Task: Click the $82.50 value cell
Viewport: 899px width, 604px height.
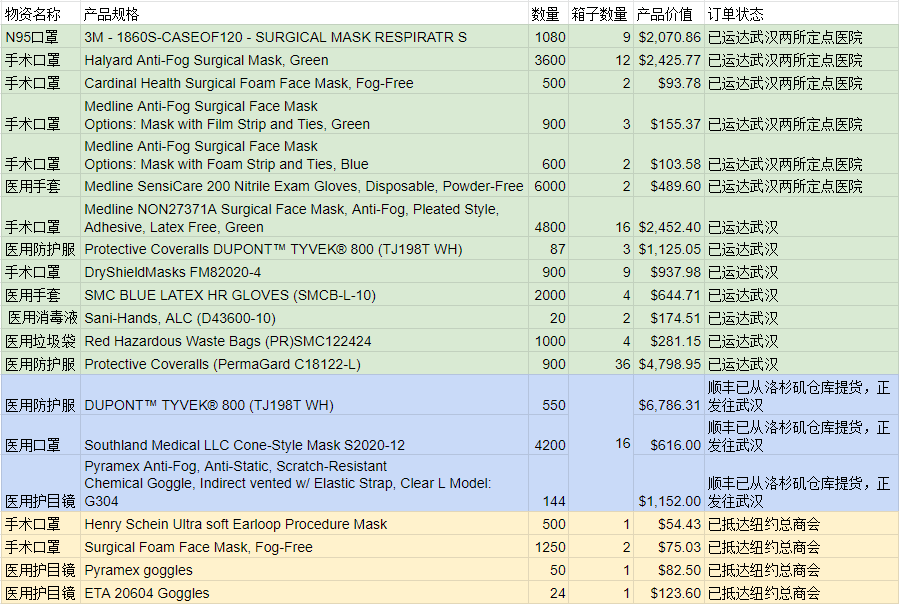Action: [669, 570]
